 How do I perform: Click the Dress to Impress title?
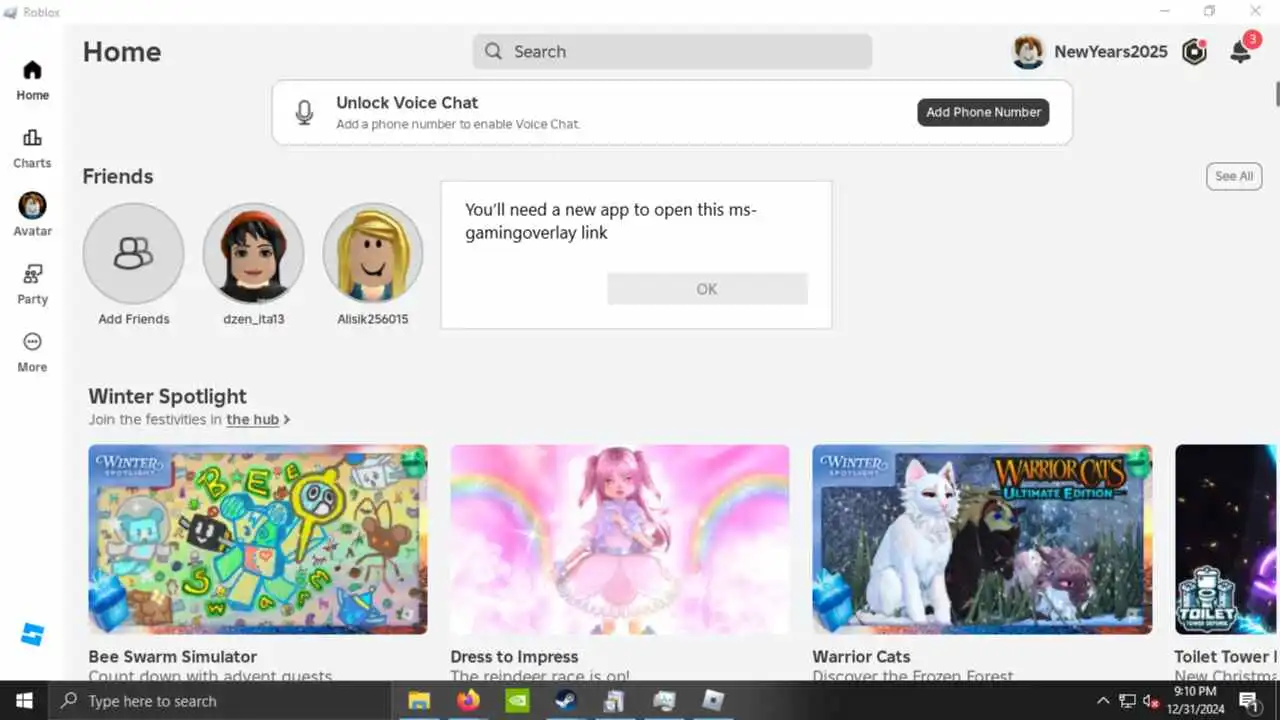click(514, 657)
